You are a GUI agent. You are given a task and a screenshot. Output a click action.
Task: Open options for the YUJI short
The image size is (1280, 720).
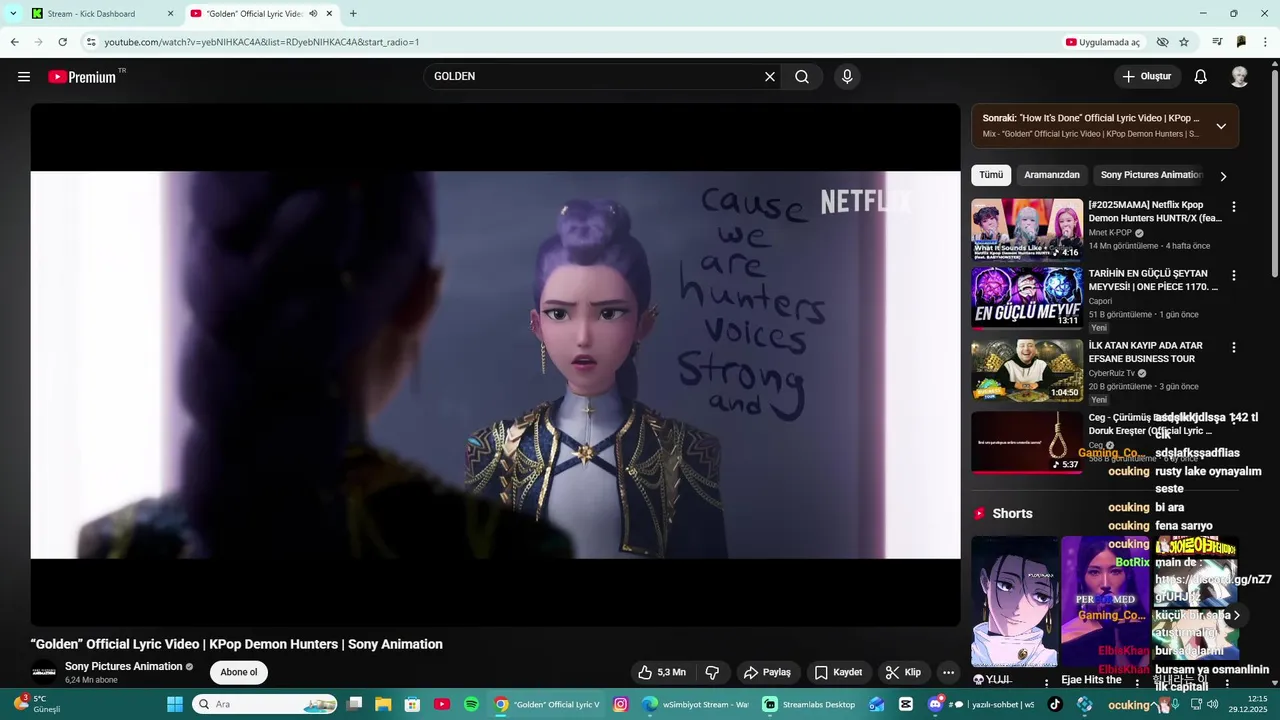pyautogui.click(x=1047, y=683)
